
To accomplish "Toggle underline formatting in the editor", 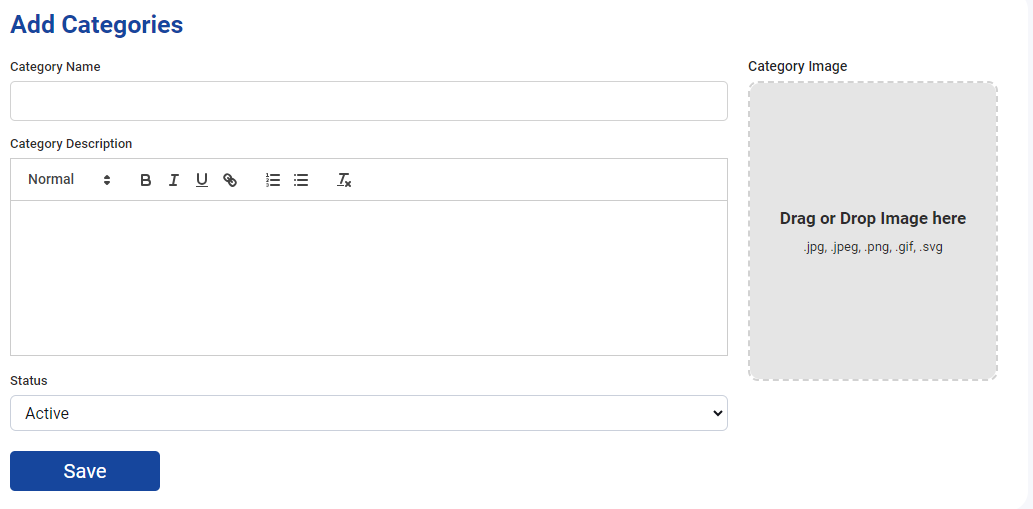I will pos(202,180).
